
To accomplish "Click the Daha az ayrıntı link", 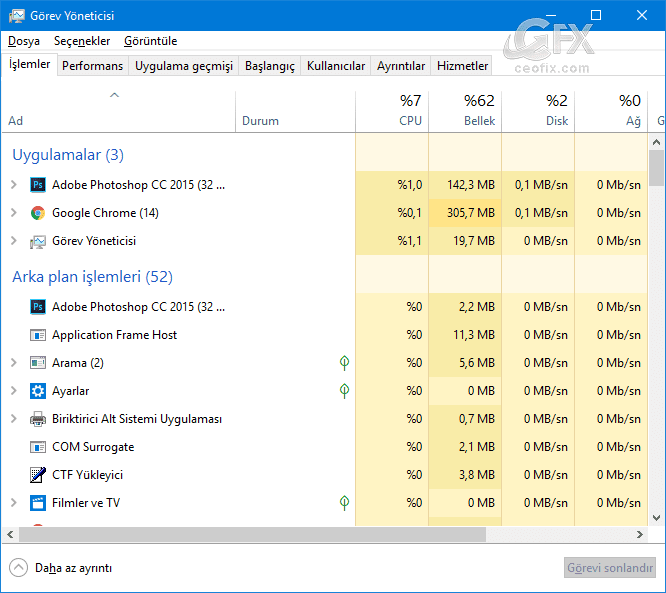I will click(73, 568).
